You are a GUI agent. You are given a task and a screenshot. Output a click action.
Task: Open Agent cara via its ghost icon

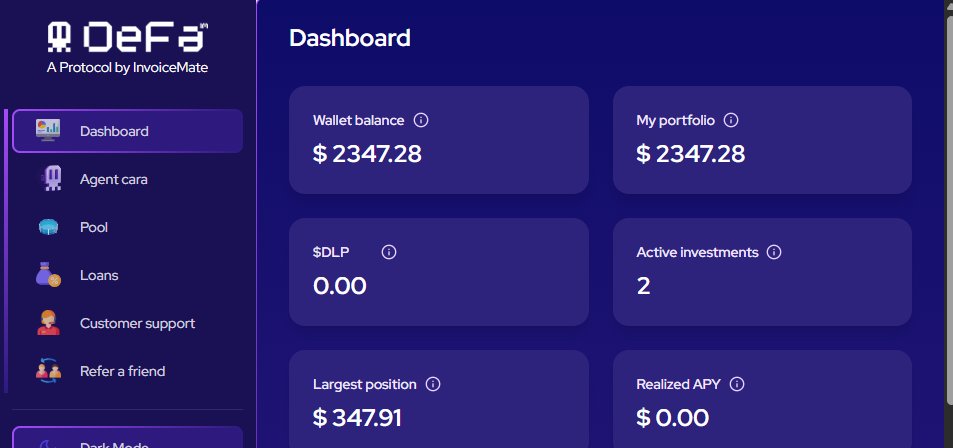tap(49, 179)
